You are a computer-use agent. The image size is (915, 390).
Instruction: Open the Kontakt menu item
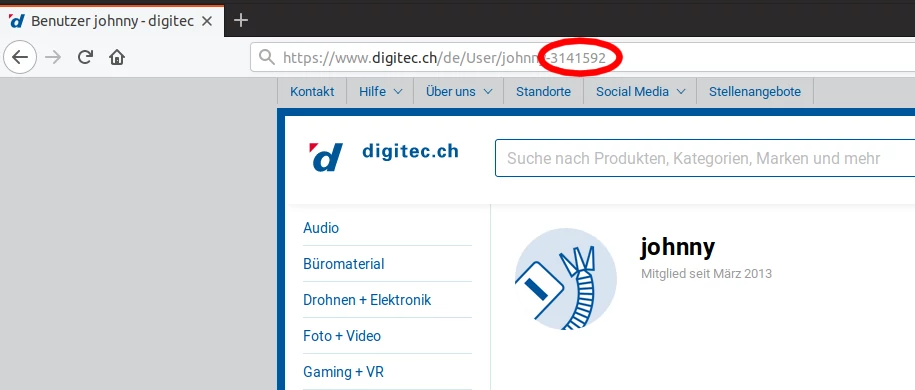pyautogui.click(x=312, y=92)
